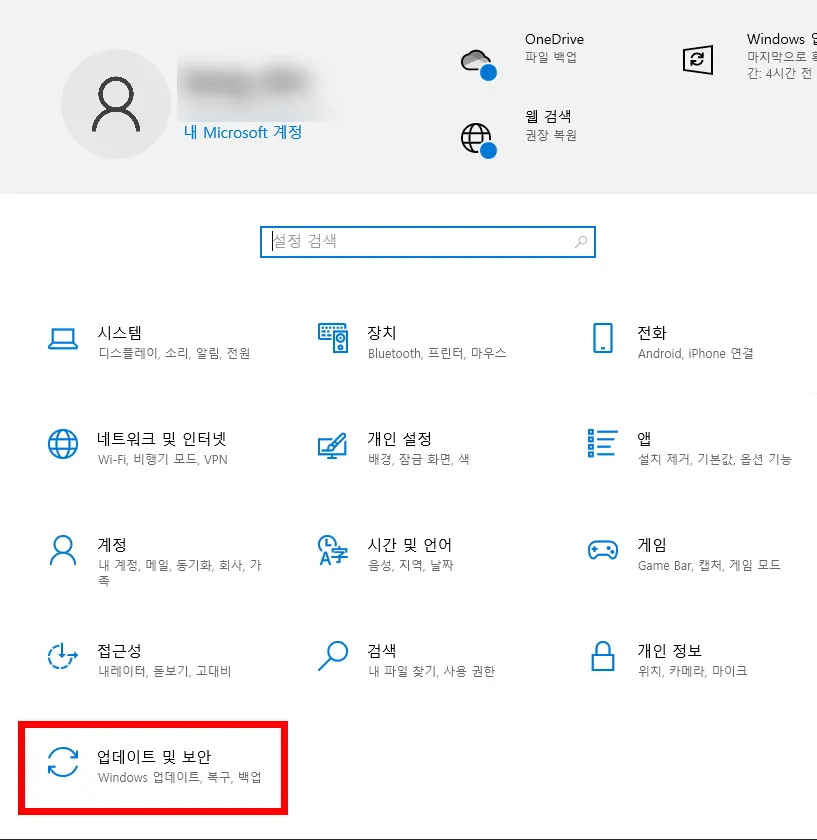Open the Gaming (게임) controller icon
The width and height of the screenshot is (817, 840).
click(603, 550)
